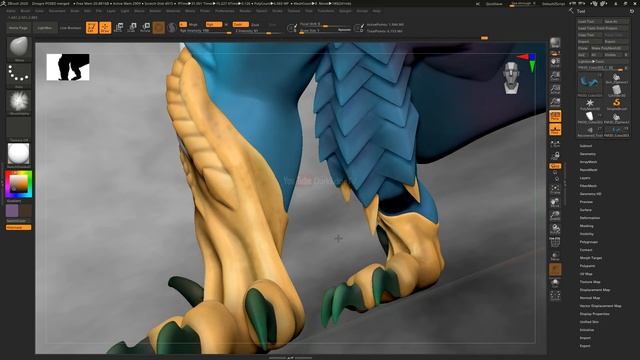640x360 pixels.
Task: Click the BPR render icon
Action: click(555, 43)
